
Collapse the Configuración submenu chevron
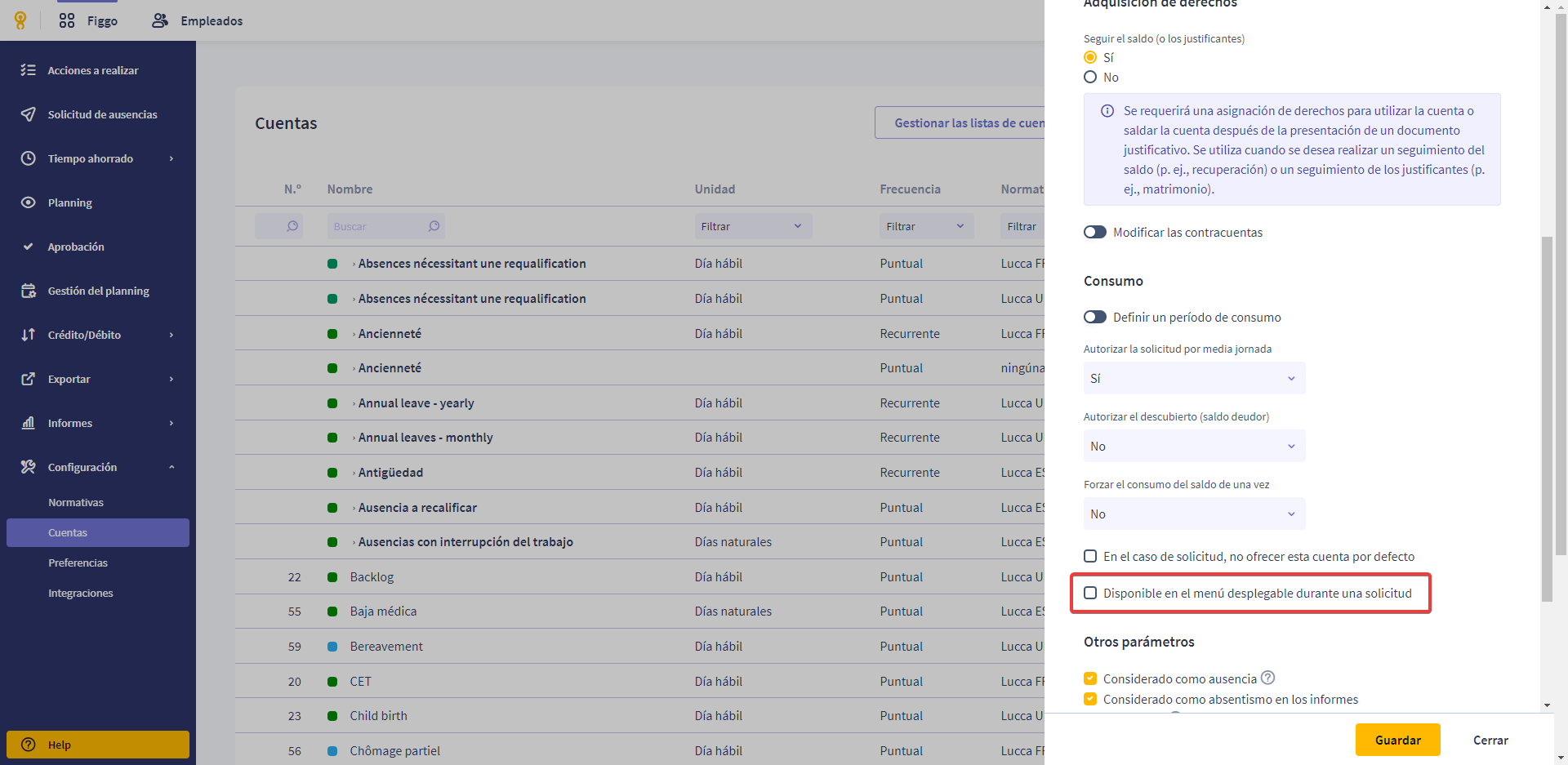(x=171, y=467)
